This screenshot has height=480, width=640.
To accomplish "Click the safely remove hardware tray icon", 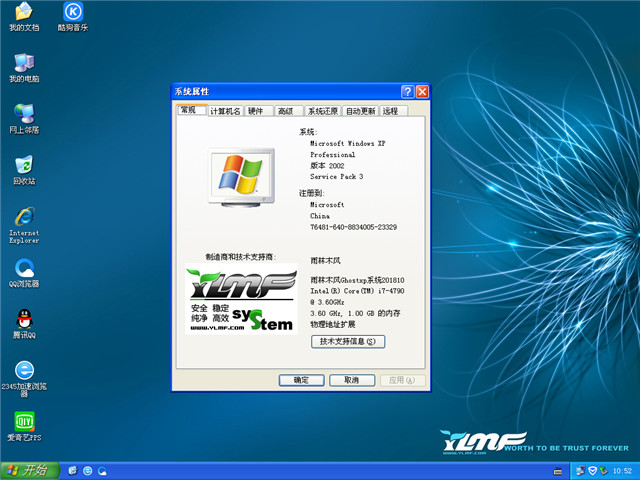I will click(x=603, y=471).
